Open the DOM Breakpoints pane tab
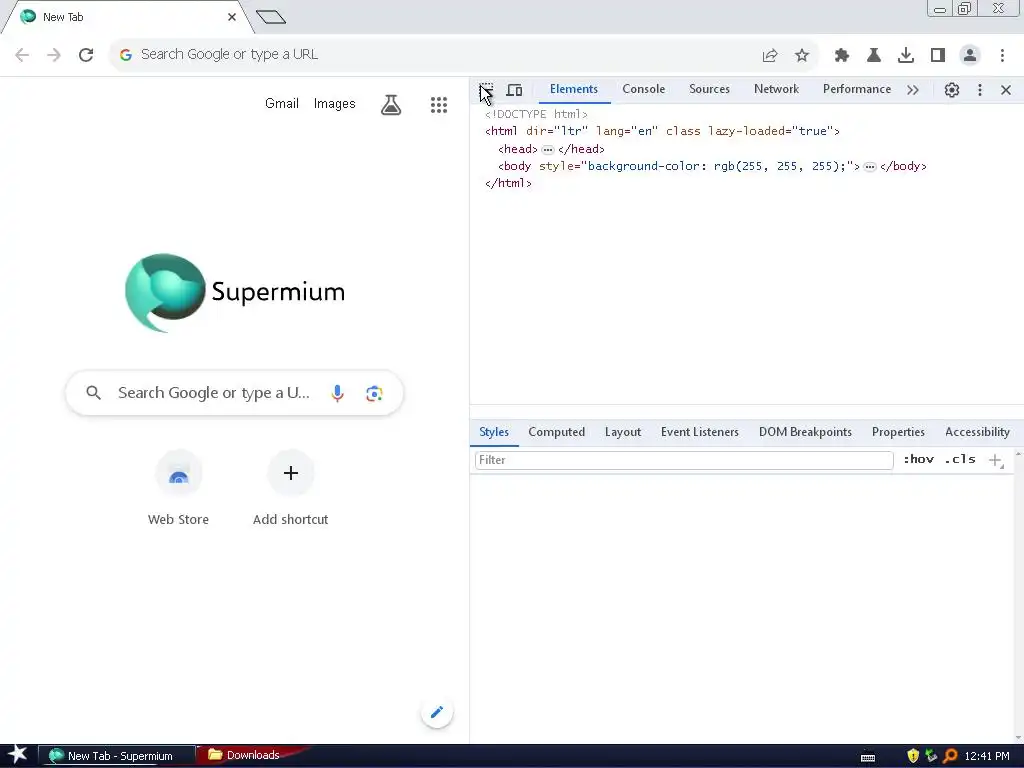The width and height of the screenshot is (1024, 768). pos(805,432)
